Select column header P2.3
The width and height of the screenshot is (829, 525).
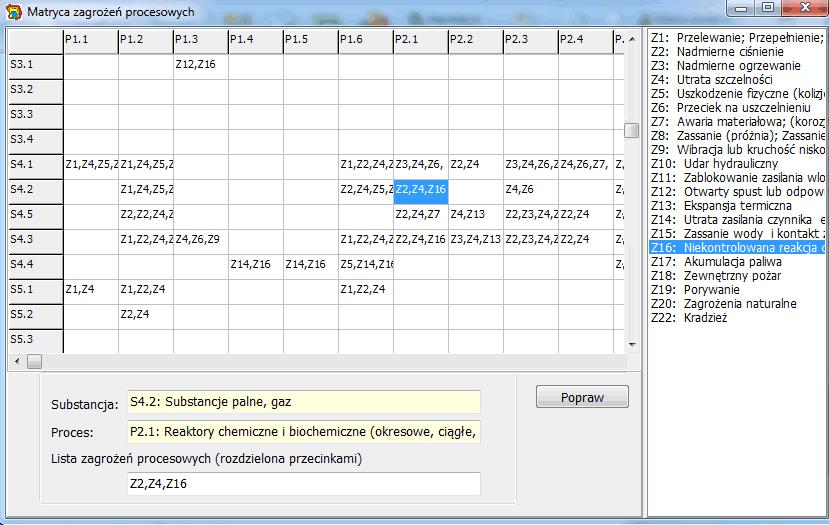click(x=531, y=42)
